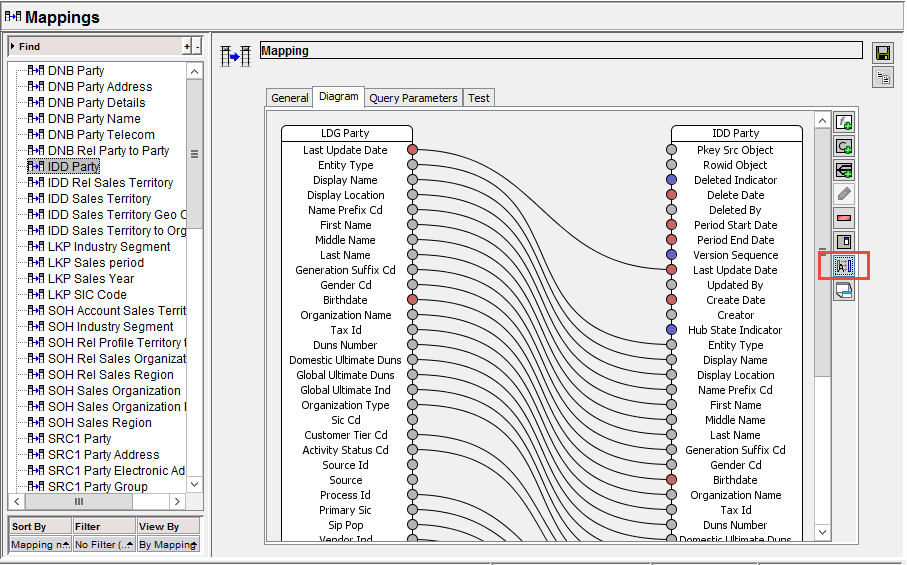Click the Entity Type field in LDG Party

(x=345, y=165)
